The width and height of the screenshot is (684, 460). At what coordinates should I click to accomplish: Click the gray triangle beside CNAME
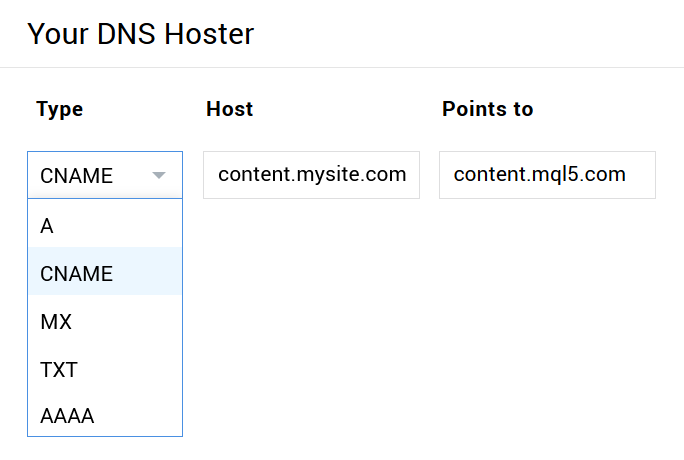pyautogui.click(x=158, y=175)
